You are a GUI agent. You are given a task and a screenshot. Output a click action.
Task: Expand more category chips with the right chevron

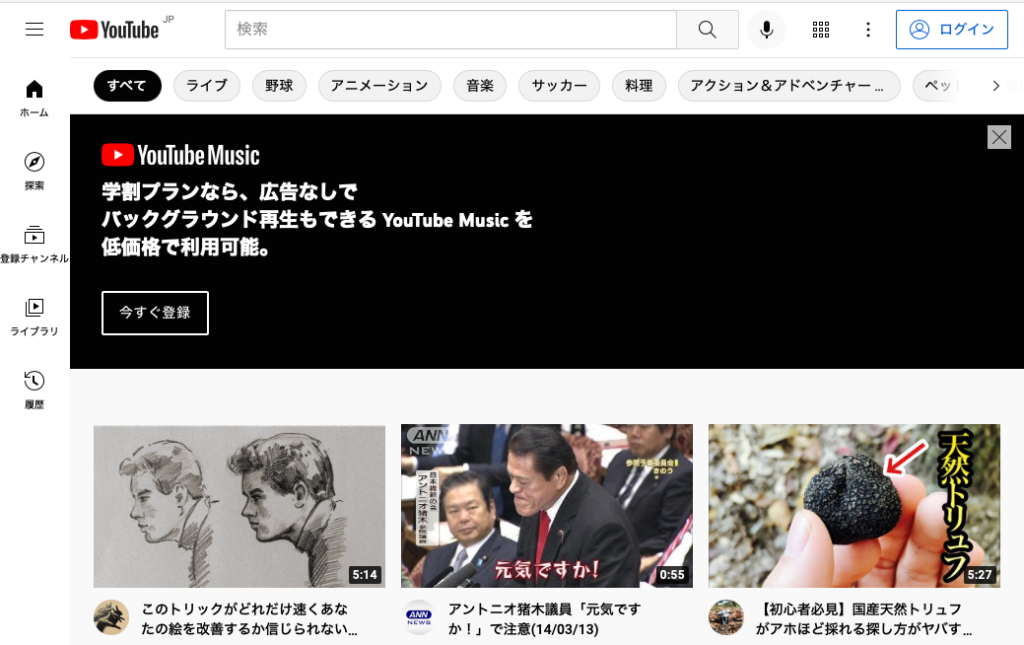tap(995, 86)
